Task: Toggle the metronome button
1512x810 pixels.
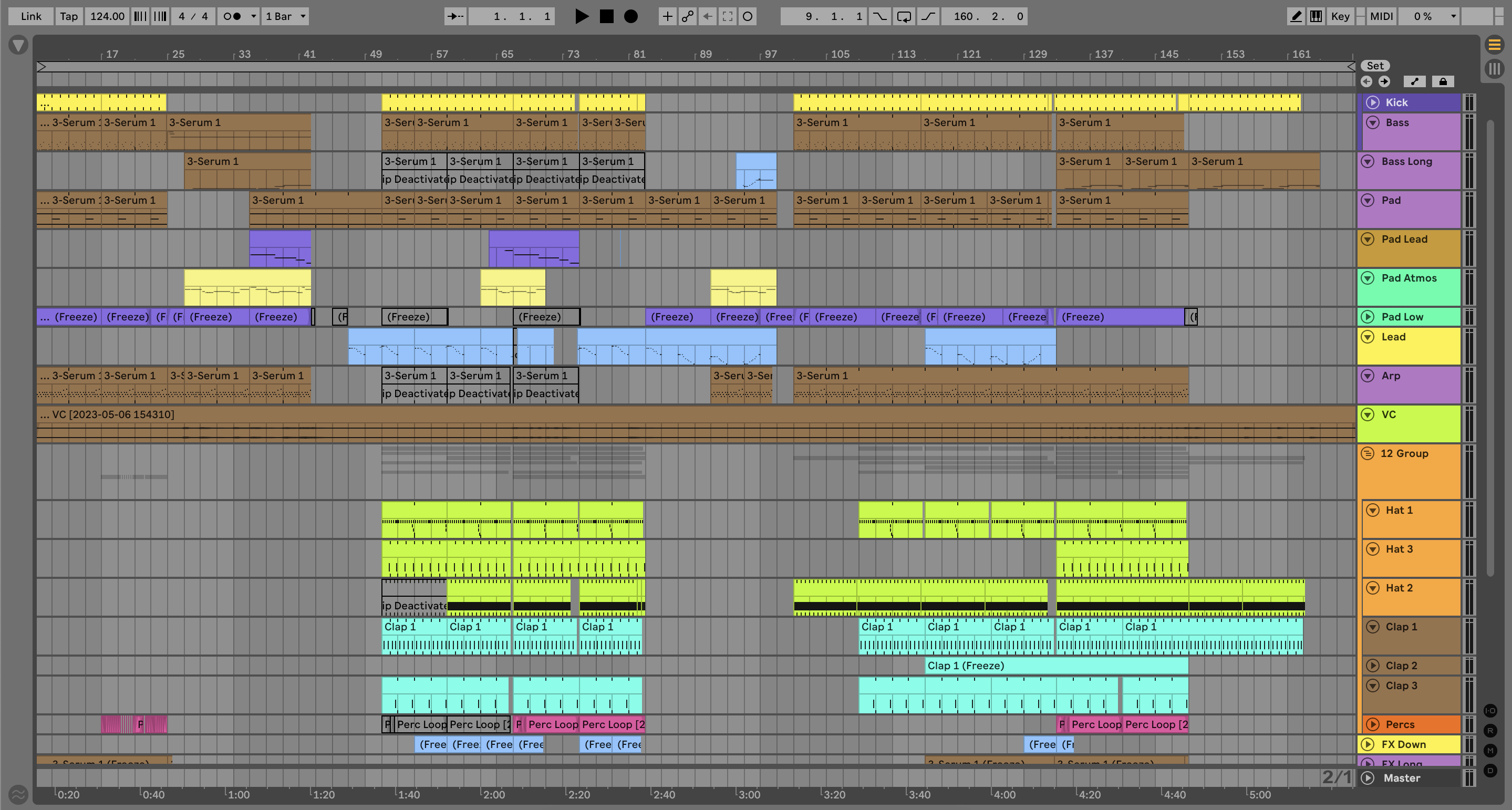Action: click(232, 16)
